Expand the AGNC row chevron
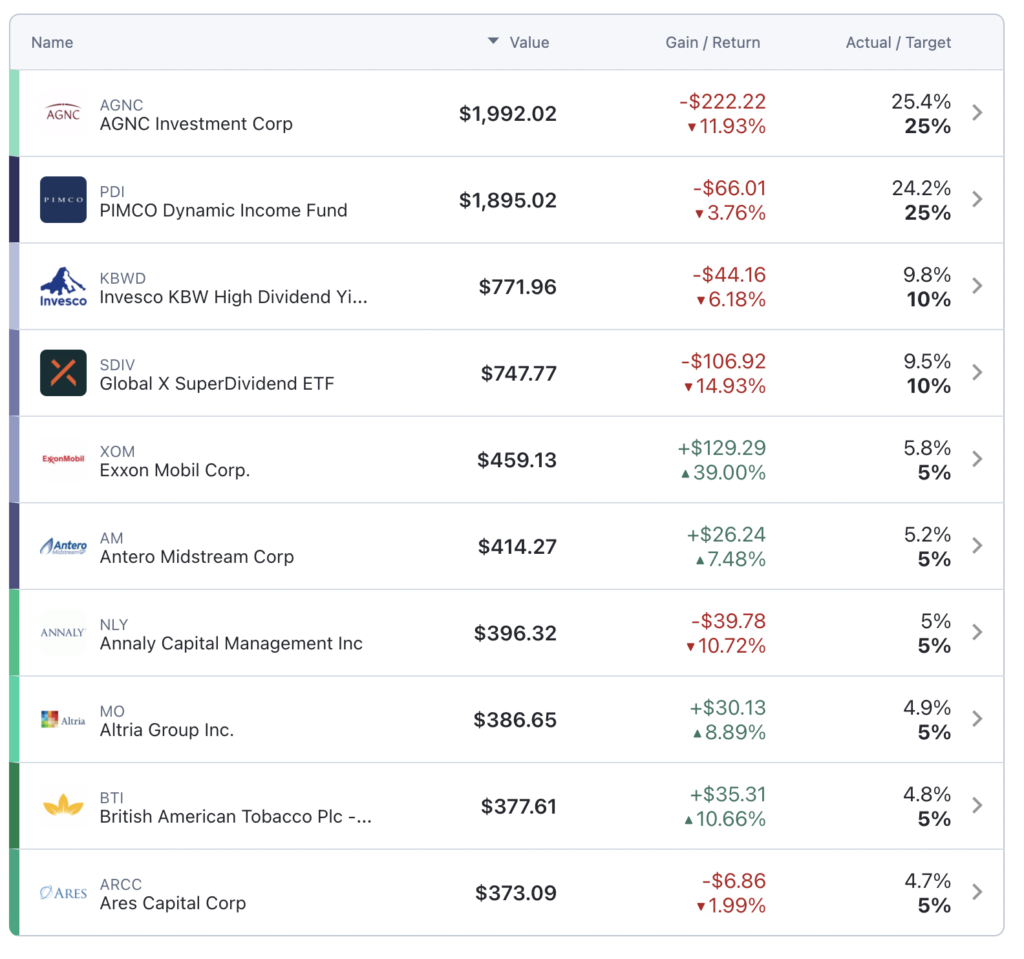The width and height of the screenshot is (1024, 959). pyautogui.click(x=977, y=113)
